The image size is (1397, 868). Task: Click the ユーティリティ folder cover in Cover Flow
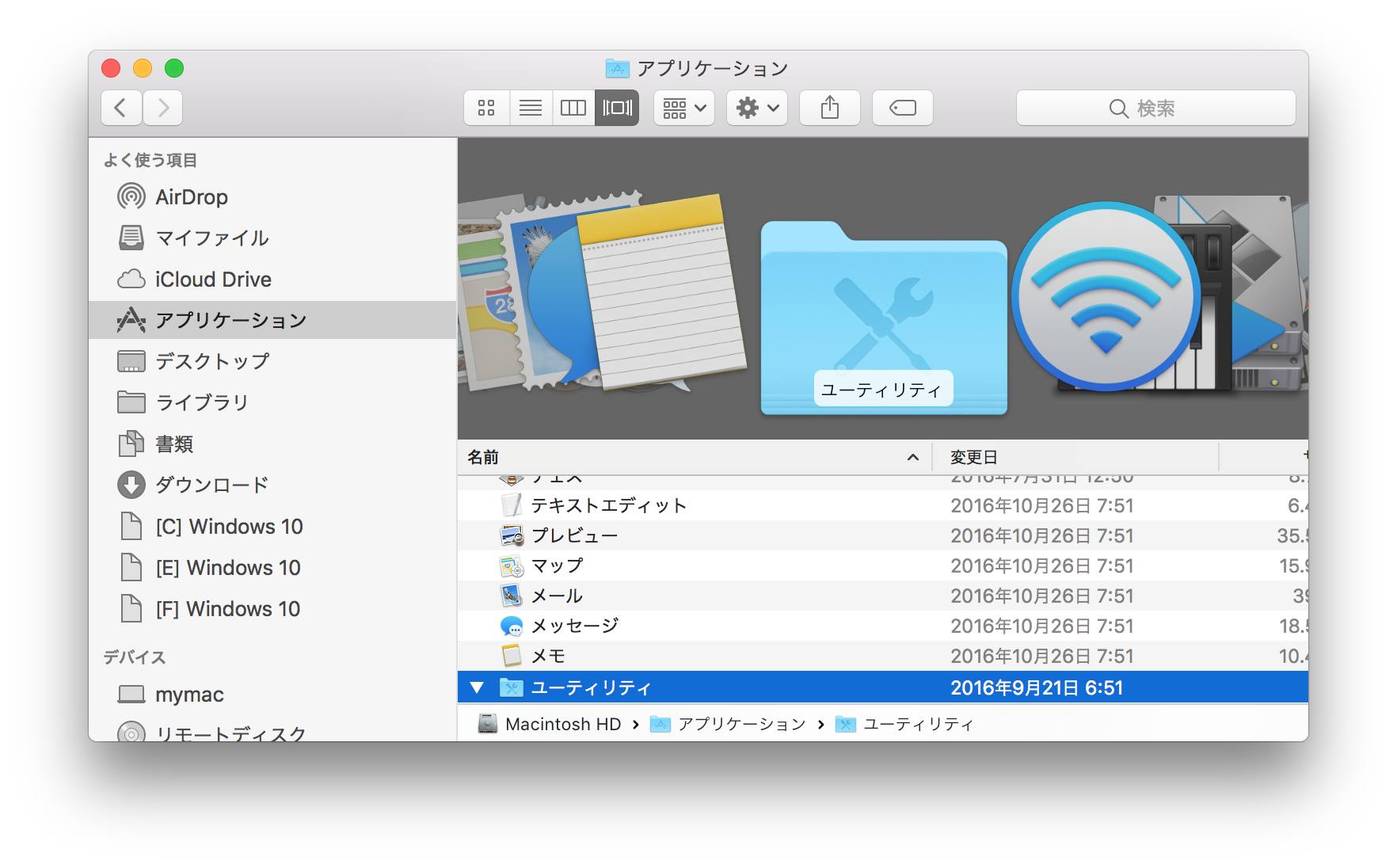pos(884,318)
